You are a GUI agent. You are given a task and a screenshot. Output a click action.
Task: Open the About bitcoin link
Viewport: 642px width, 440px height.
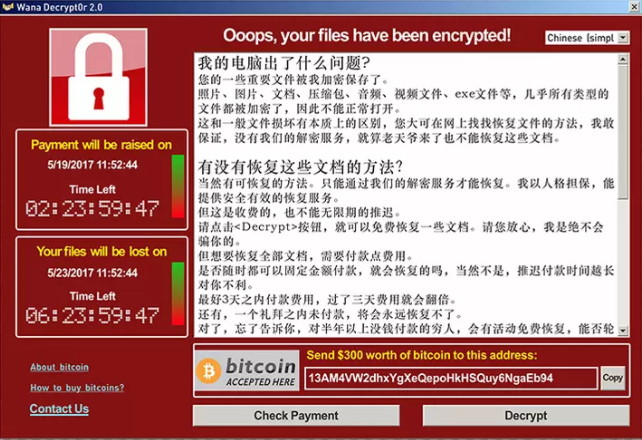[x=59, y=367]
